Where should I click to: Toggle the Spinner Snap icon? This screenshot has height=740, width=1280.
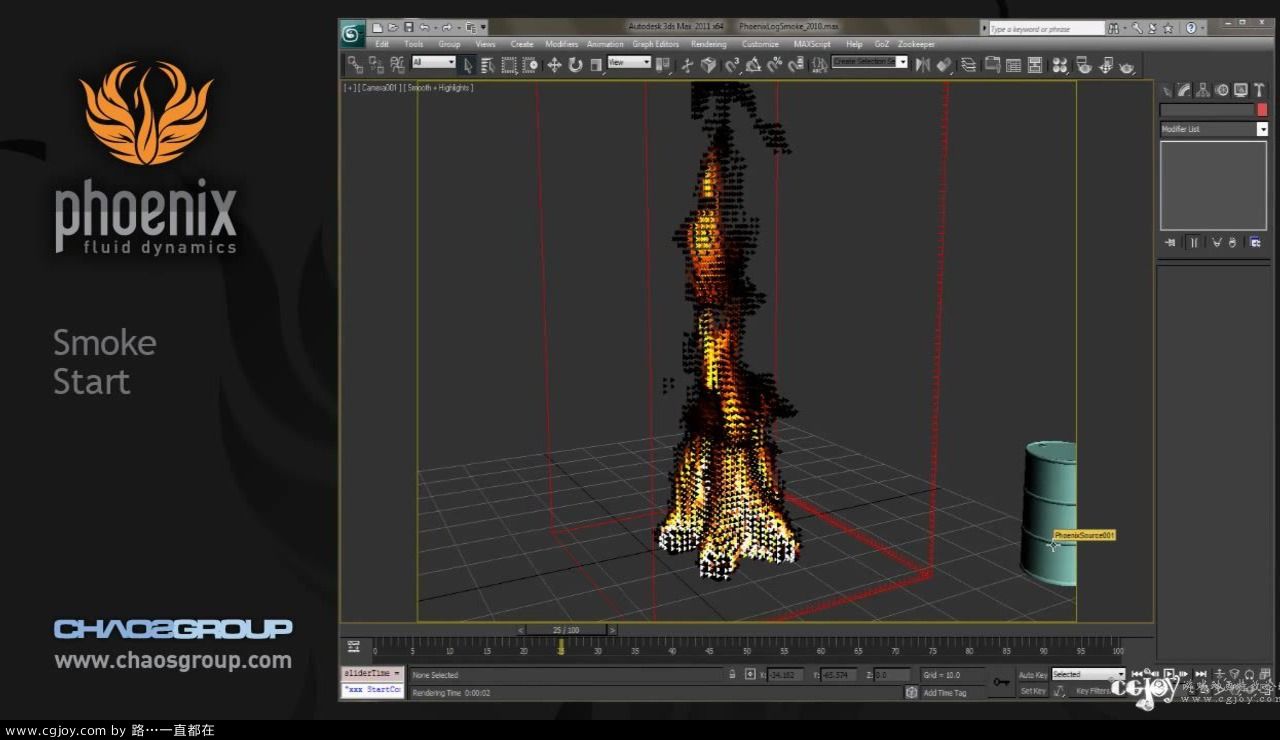click(795, 65)
